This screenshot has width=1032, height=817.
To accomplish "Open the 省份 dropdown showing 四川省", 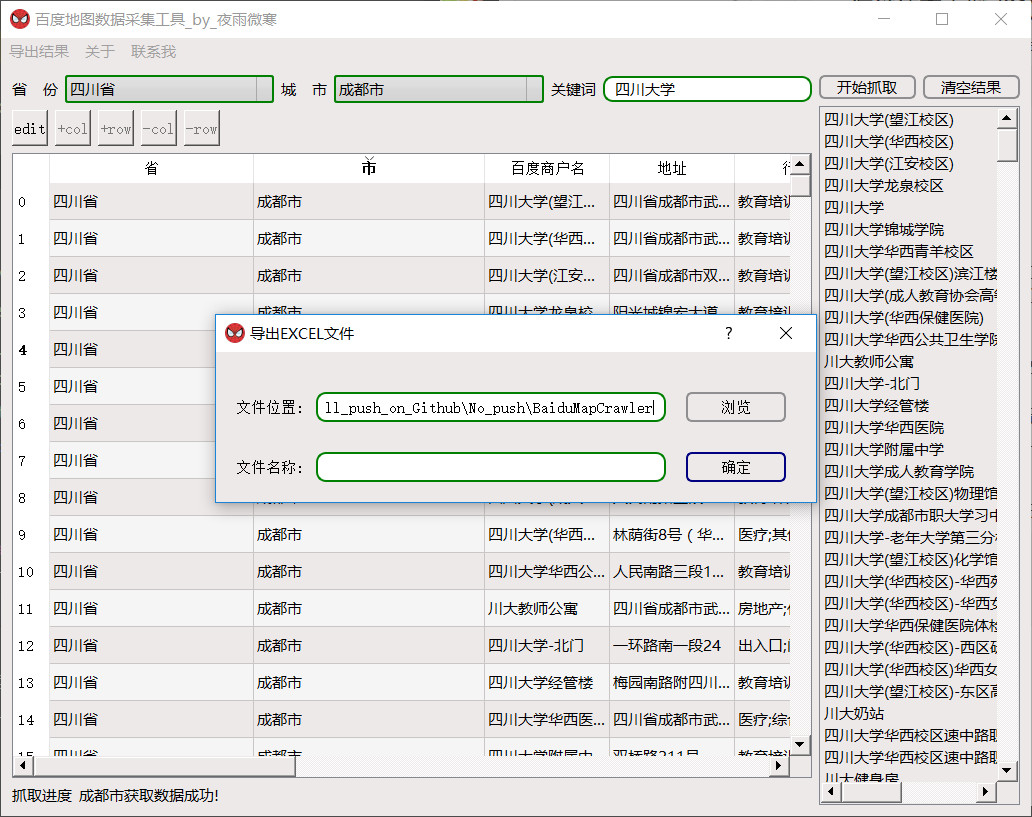I will point(169,89).
